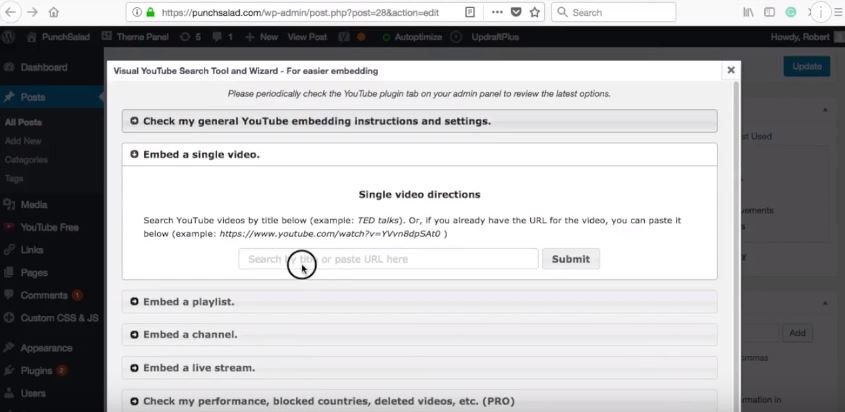845x412 pixels.
Task: Click the browser address bar URL
Action: coord(300,12)
